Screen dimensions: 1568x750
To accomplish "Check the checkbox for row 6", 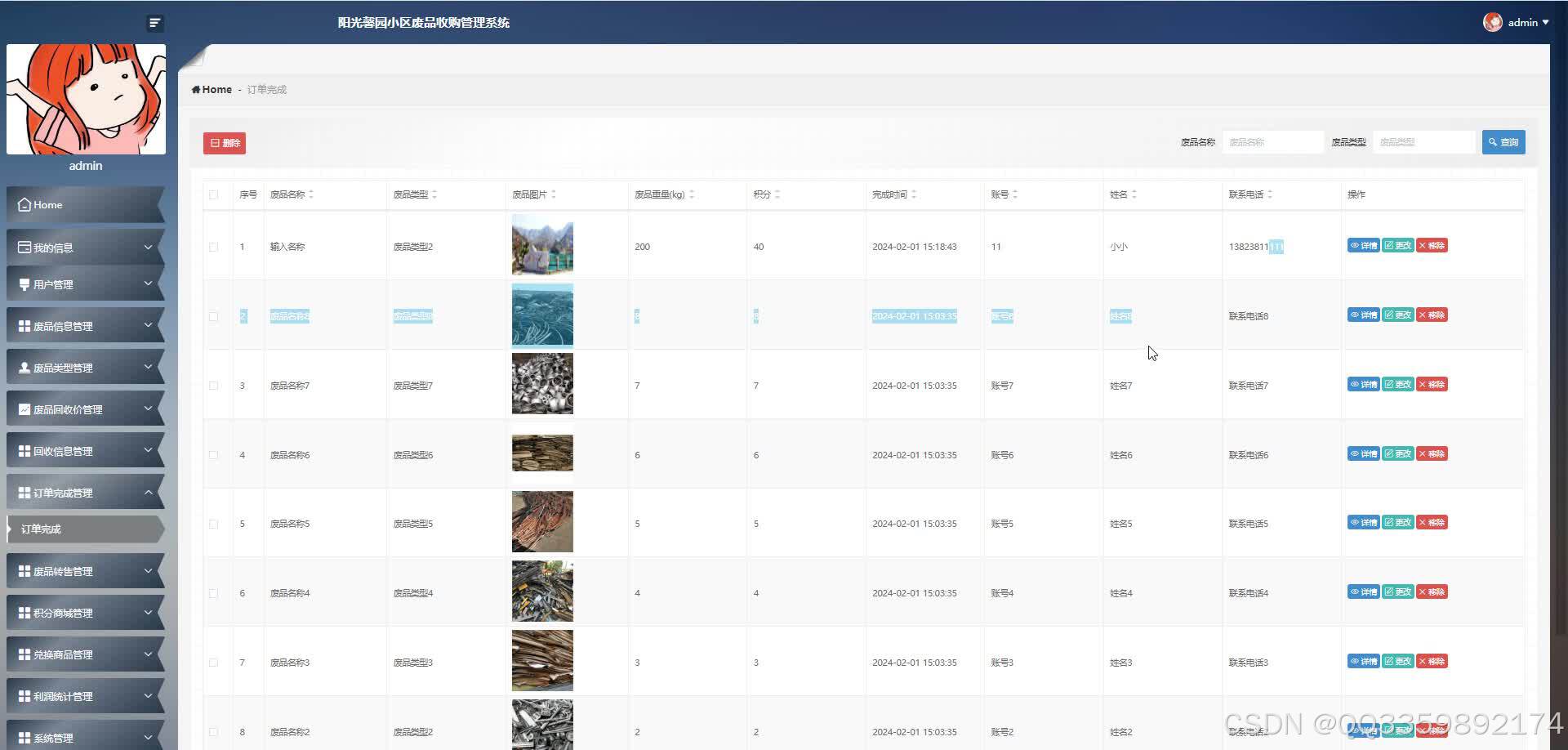I will [214, 593].
